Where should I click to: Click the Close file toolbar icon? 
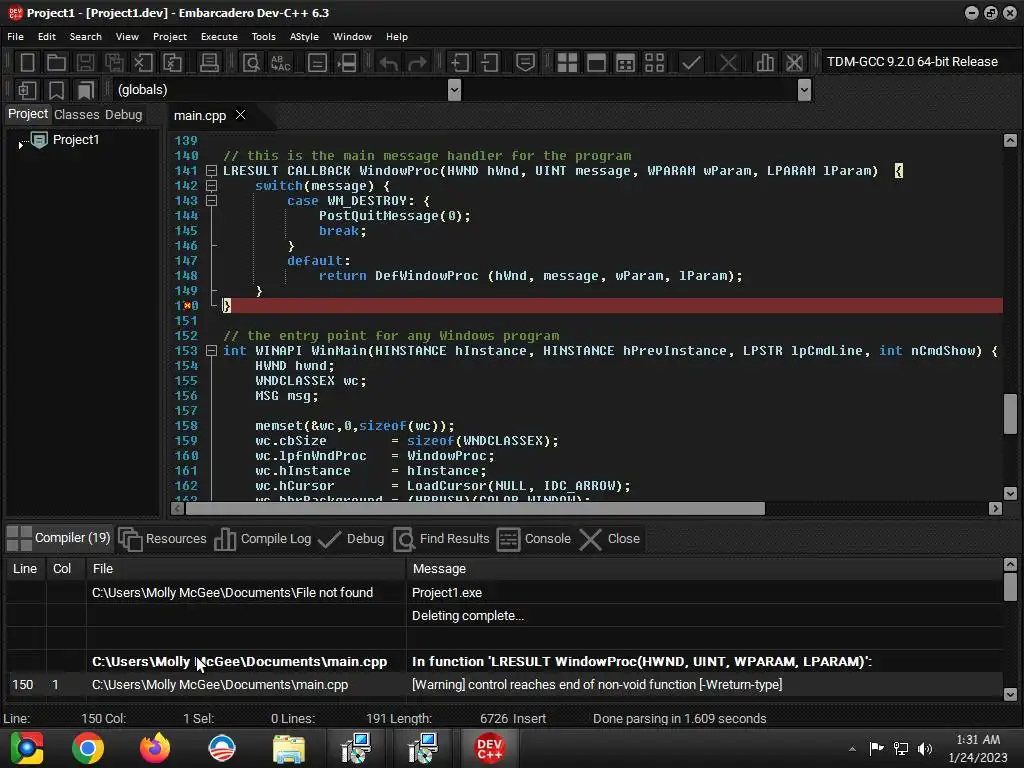tap(143, 63)
